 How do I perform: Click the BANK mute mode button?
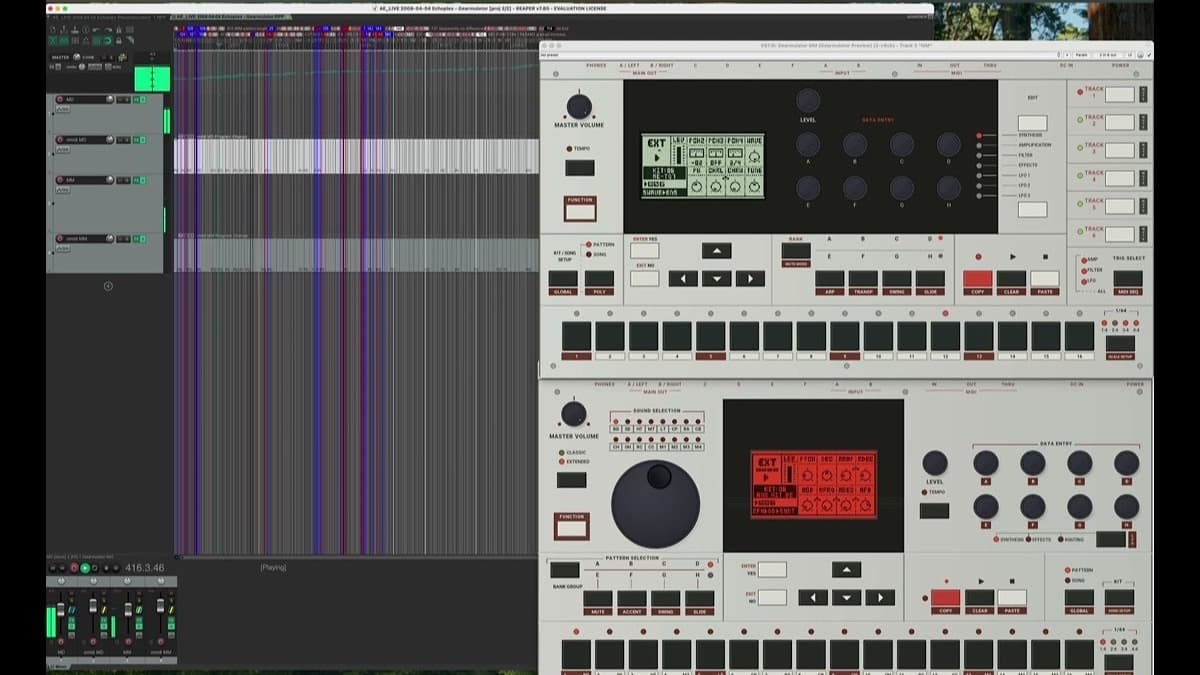click(x=796, y=251)
